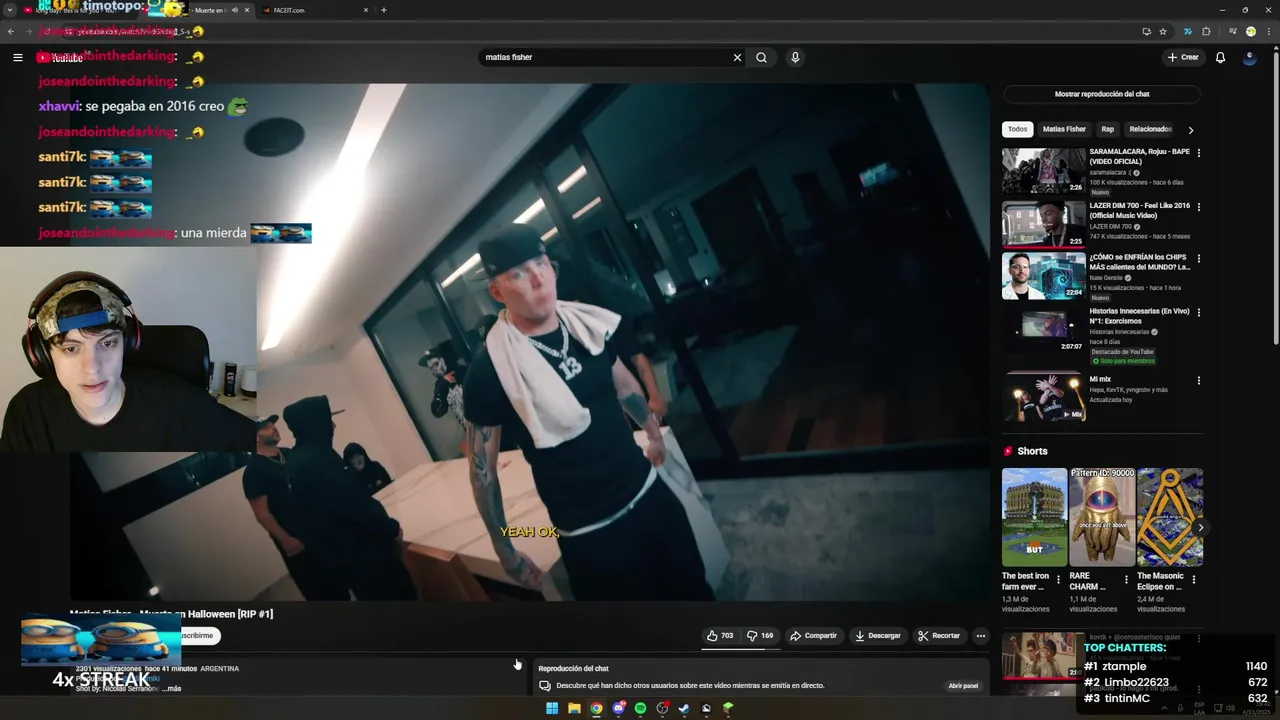Open LAZER DIM 700 Feel Like 2016 thumbnail
Image resolution: width=1280 pixels, height=720 pixels.
click(x=1043, y=224)
